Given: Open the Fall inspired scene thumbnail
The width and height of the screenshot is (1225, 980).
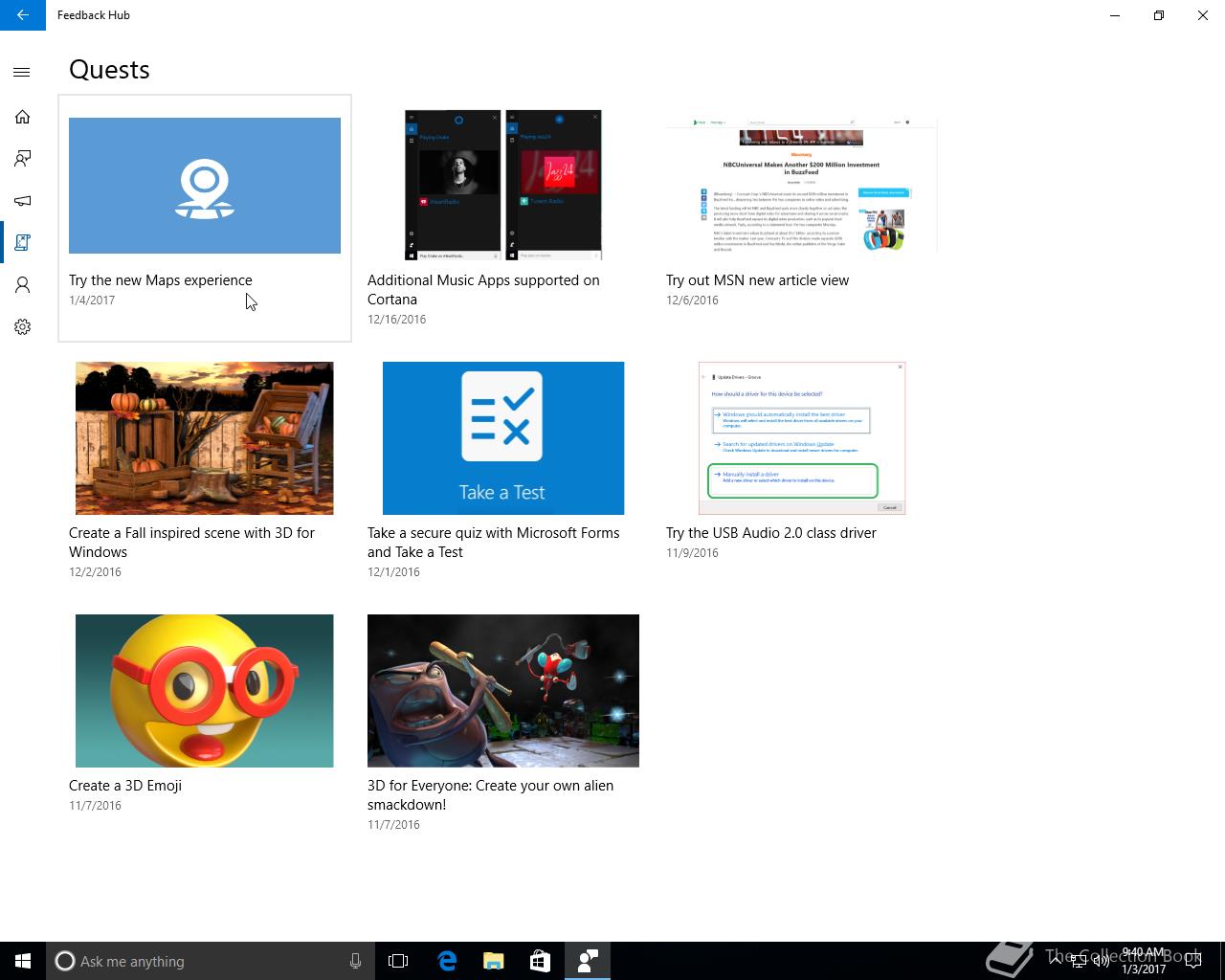Looking at the screenshot, I should point(205,438).
